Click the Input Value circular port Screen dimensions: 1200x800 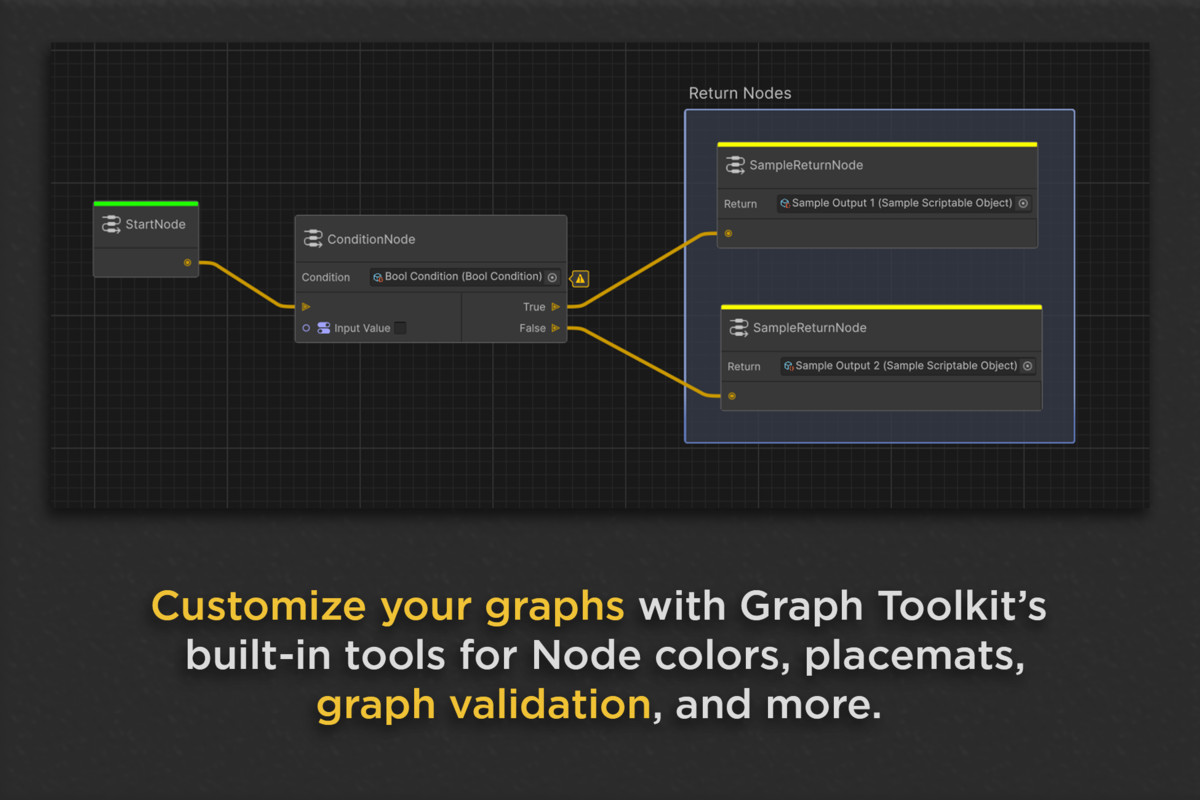click(x=306, y=328)
